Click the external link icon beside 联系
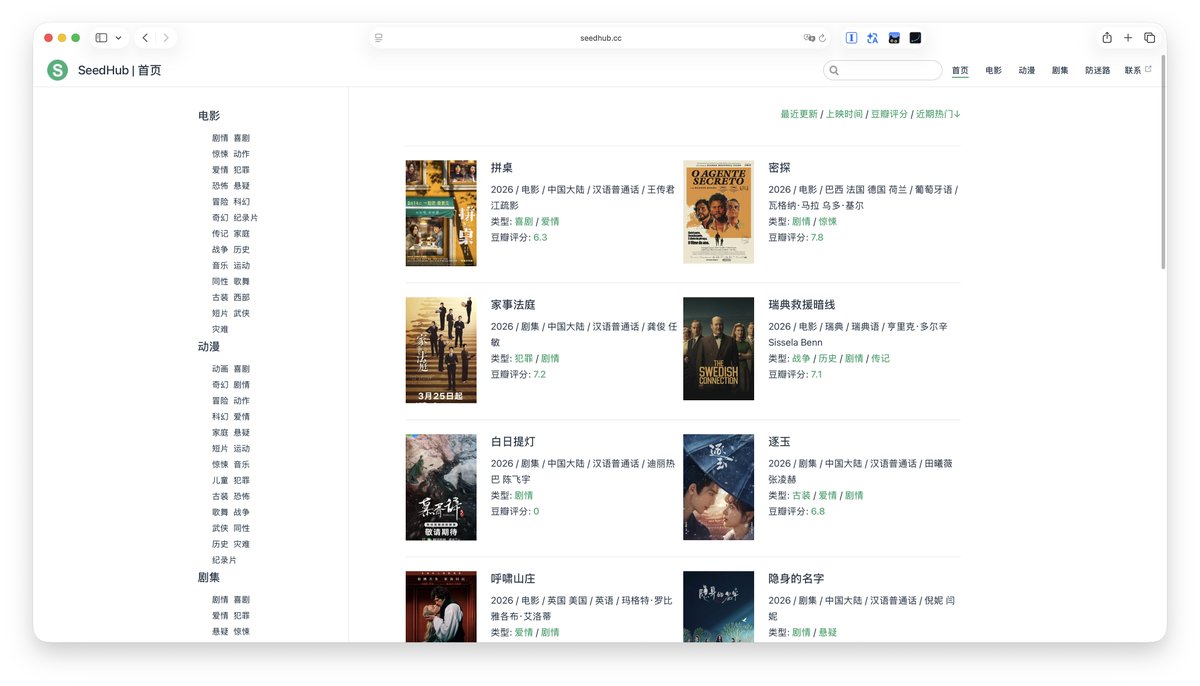The width and height of the screenshot is (1200, 686). pyautogui.click(x=1148, y=69)
